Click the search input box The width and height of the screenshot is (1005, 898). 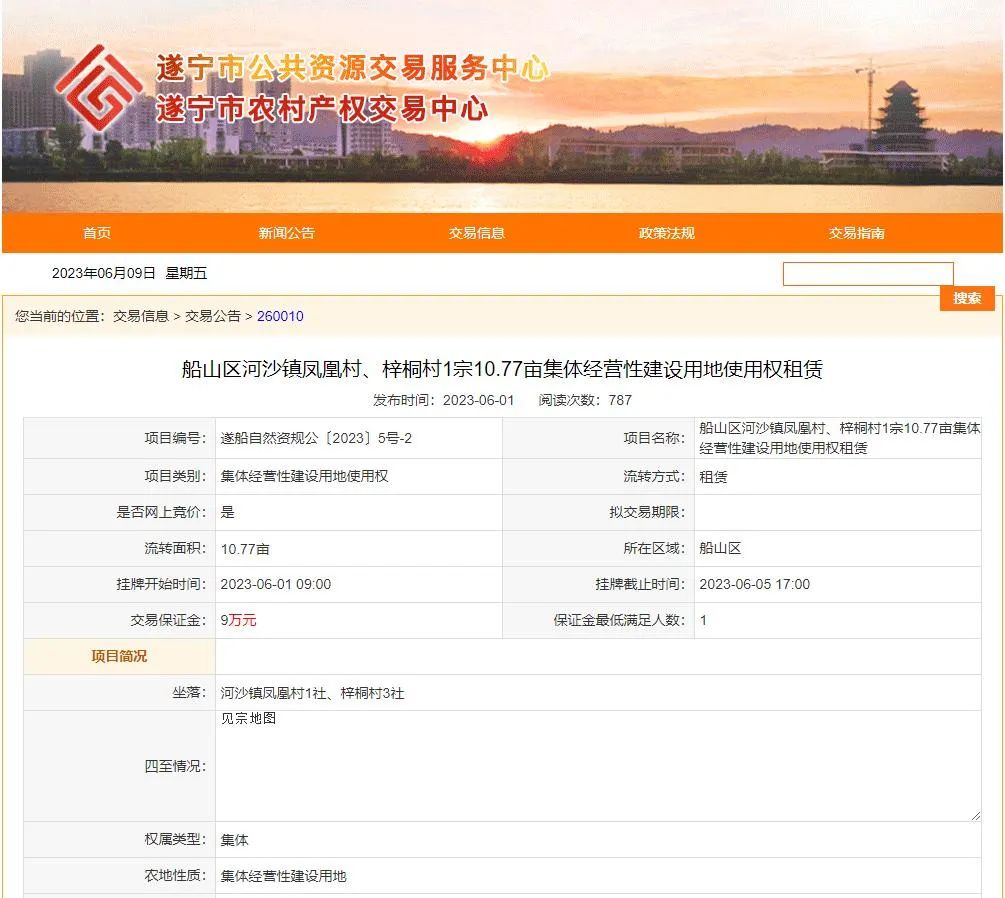867,274
